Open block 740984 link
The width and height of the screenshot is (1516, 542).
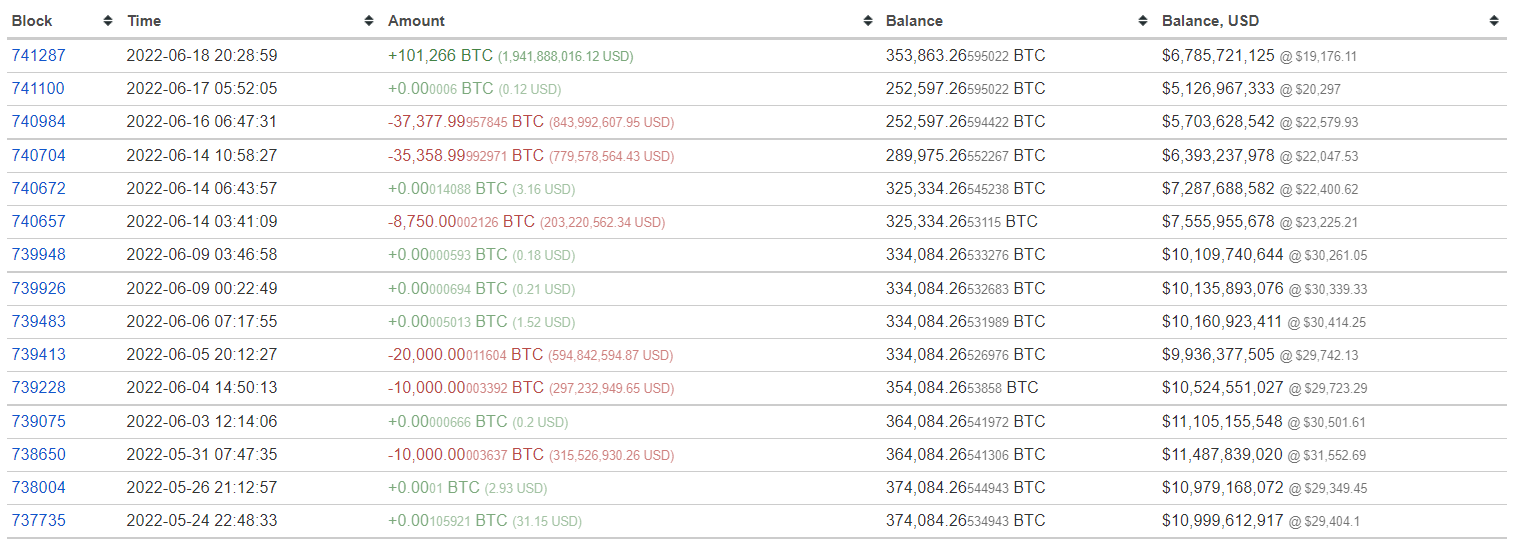click(38, 122)
